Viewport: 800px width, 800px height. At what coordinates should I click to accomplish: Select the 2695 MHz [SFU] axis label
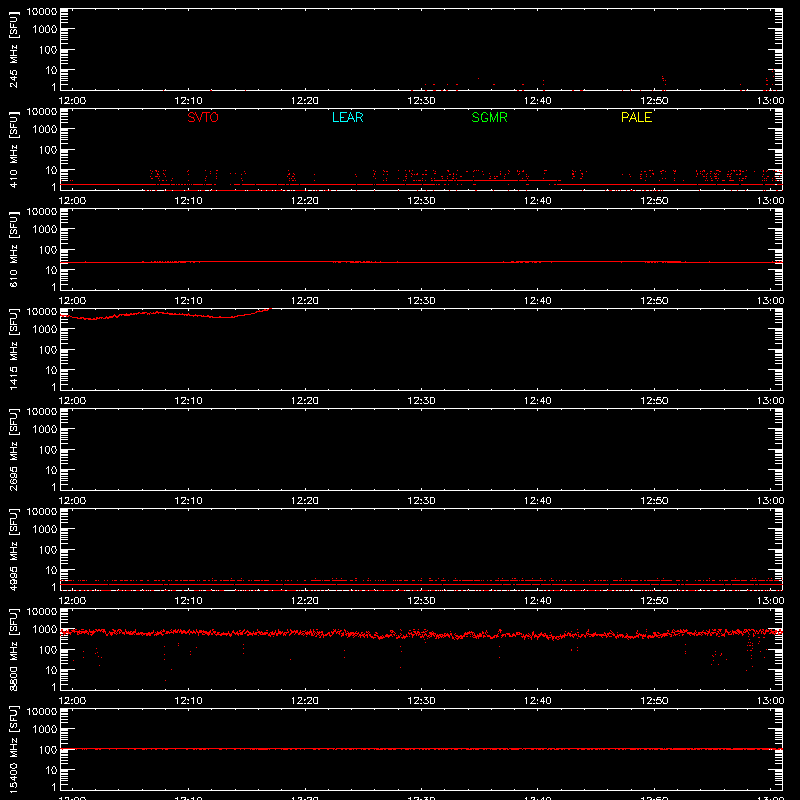tap(13, 449)
